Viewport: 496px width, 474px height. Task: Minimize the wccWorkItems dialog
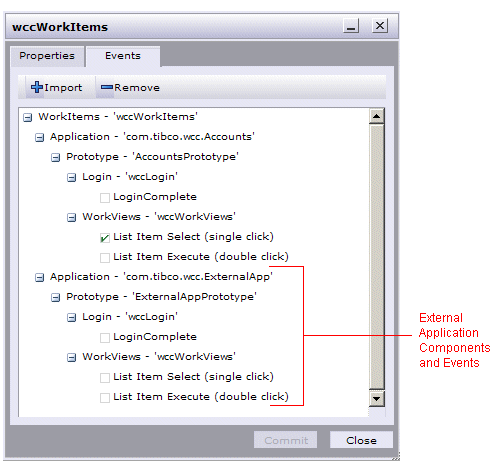(x=351, y=26)
